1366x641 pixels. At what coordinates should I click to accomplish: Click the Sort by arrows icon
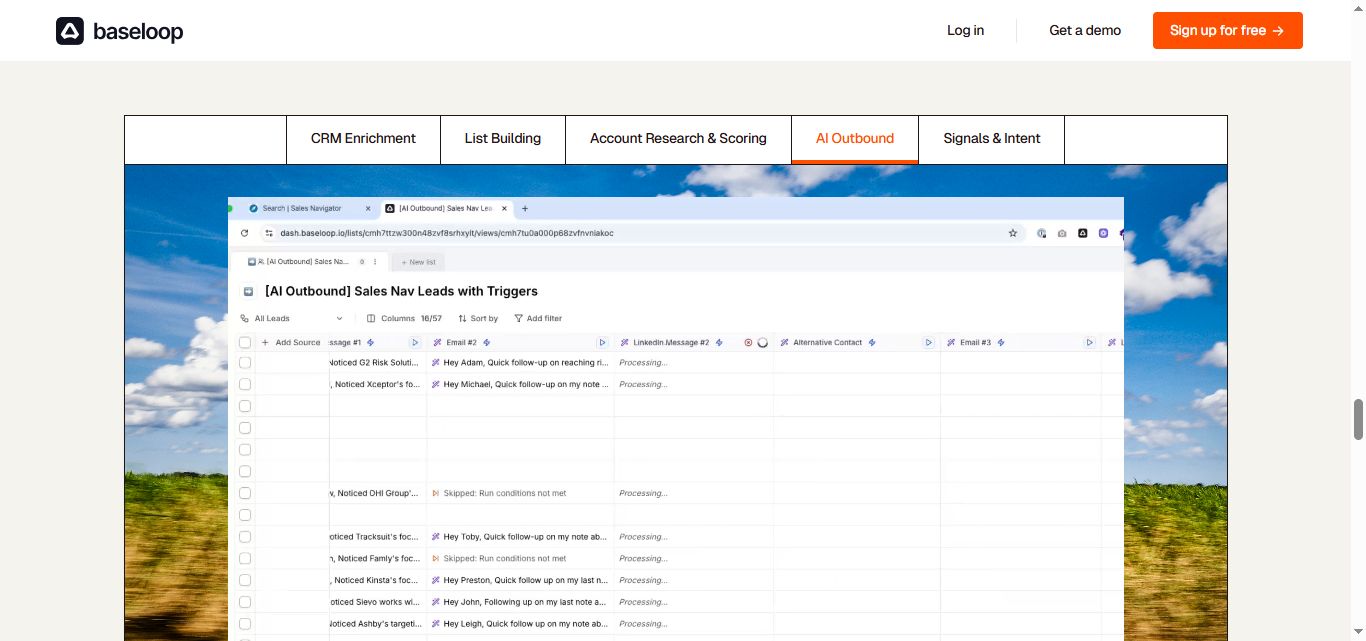(x=463, y=318)
